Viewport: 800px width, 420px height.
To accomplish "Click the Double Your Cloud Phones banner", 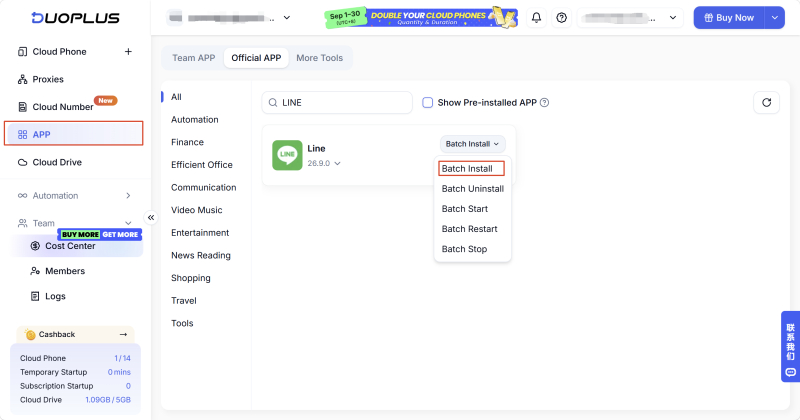I will pyautogui.click(x=421, y=17).
